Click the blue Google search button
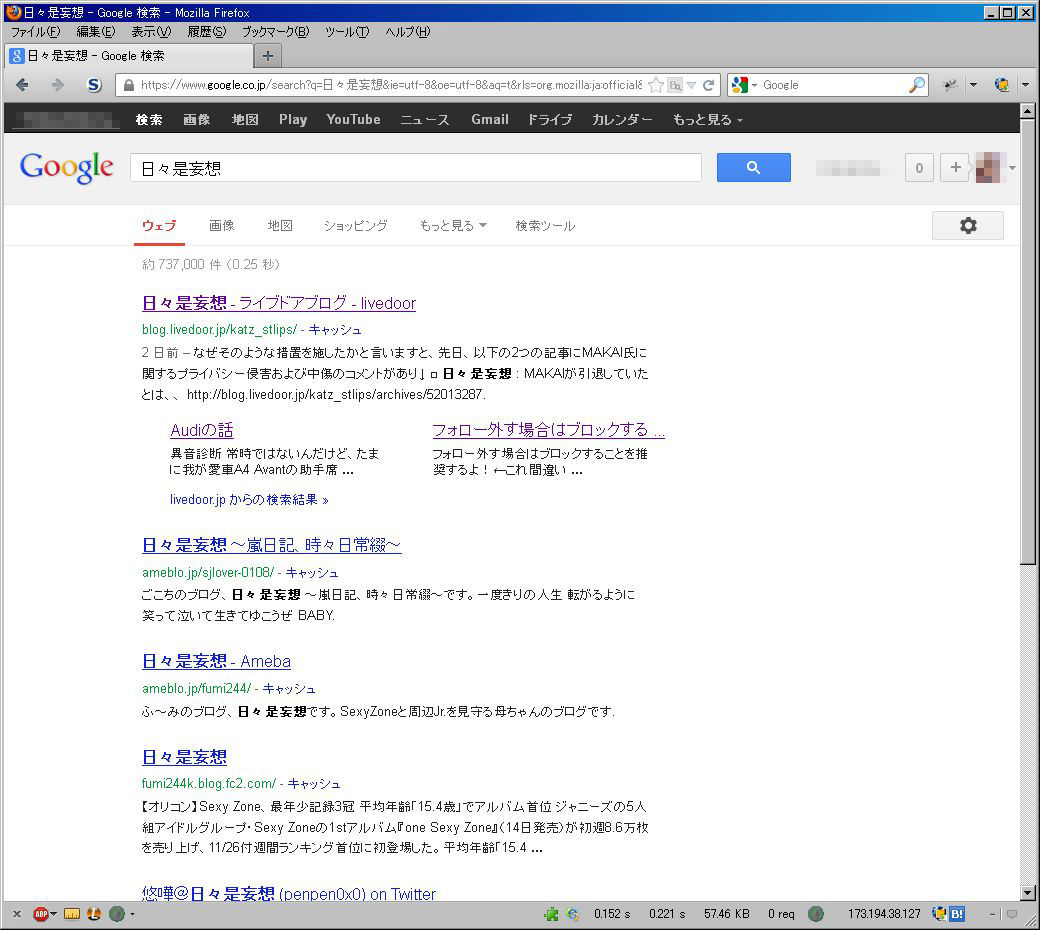This screenshot has height=930, width=1040. point(753,167)
